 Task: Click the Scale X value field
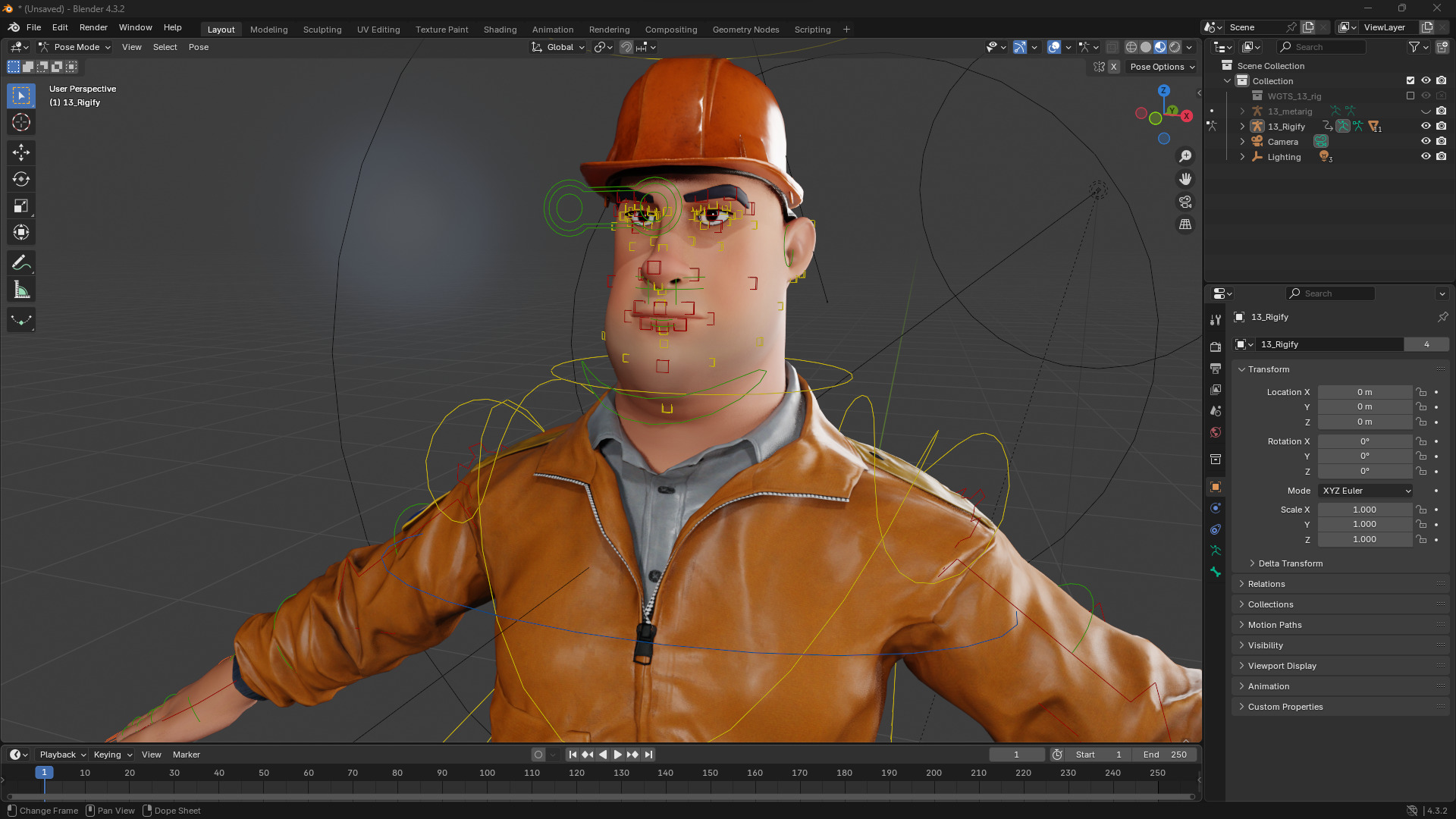click(x=1364, y=510)
